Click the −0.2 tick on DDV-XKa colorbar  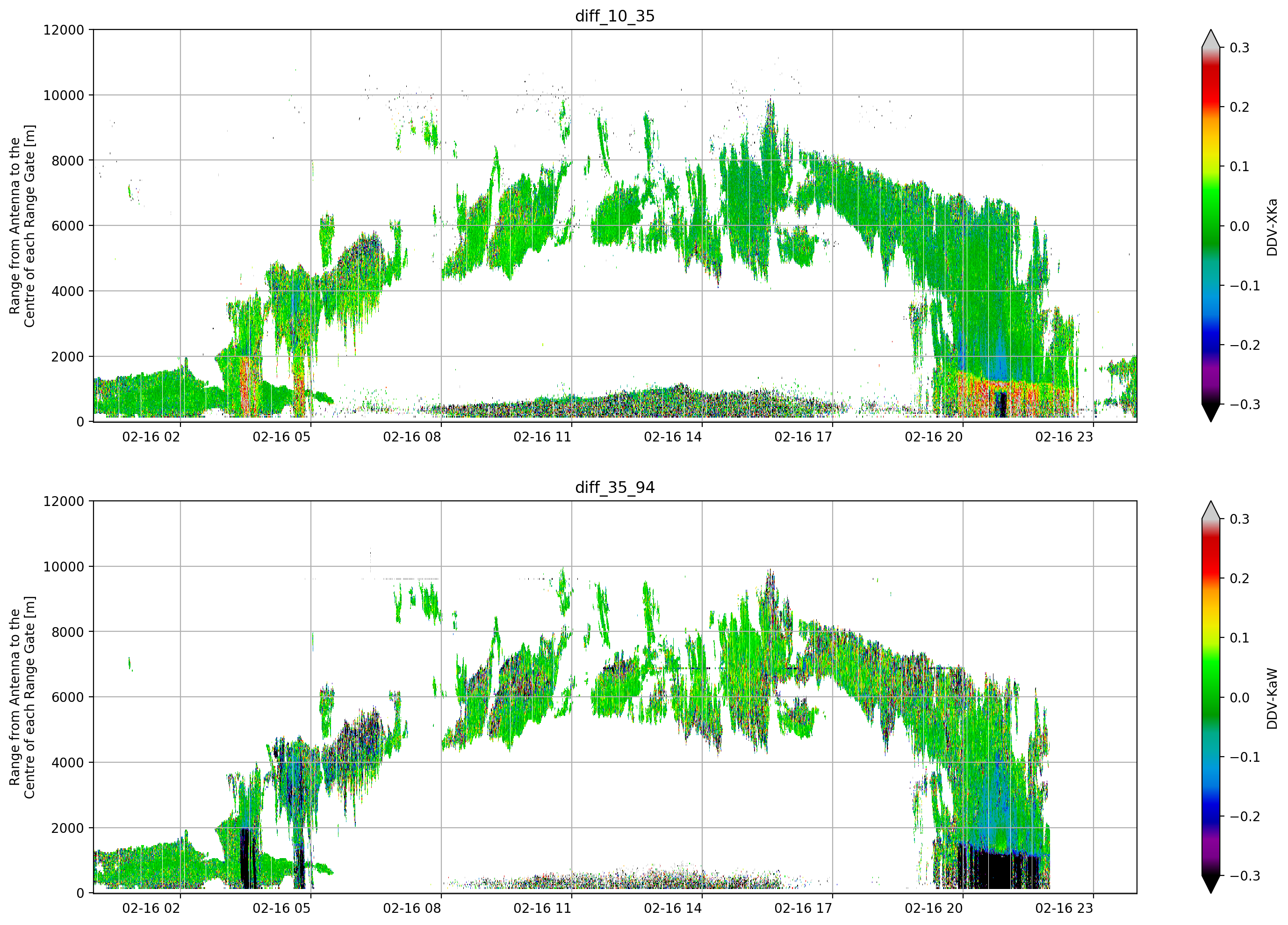coord(1245,346)
